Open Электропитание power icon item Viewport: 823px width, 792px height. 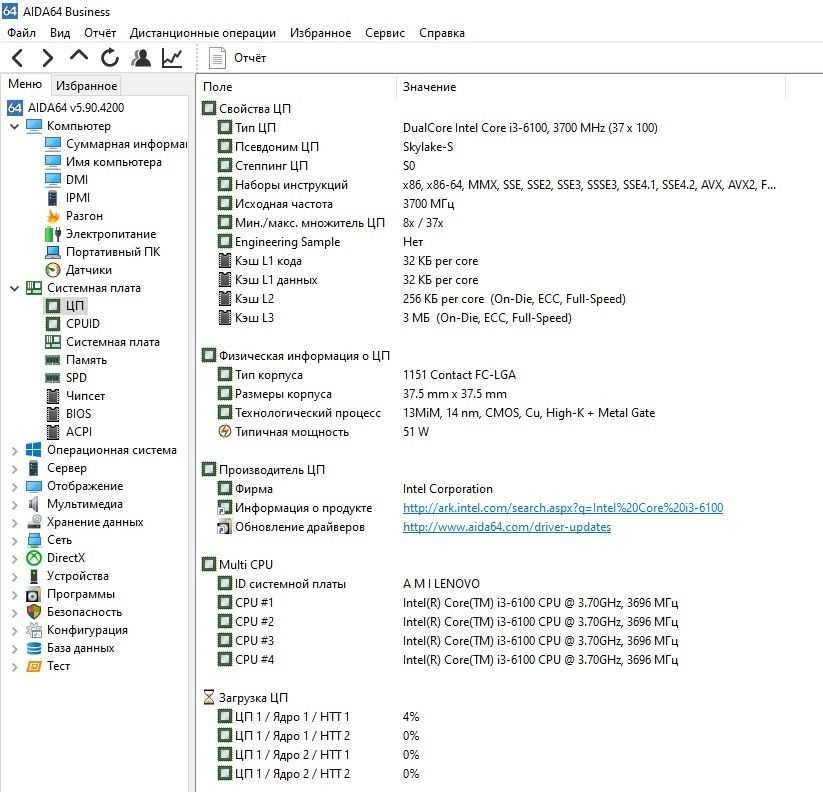coord(101,234)
